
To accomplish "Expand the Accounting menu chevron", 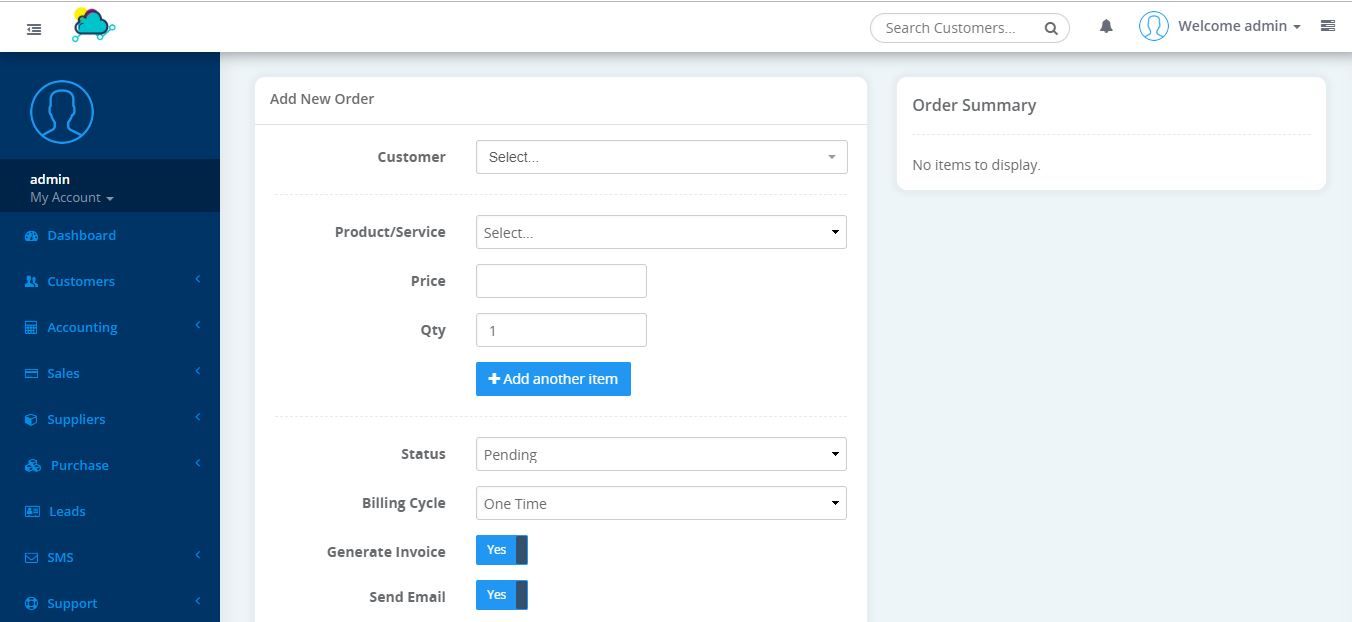I will pos(198,325).
